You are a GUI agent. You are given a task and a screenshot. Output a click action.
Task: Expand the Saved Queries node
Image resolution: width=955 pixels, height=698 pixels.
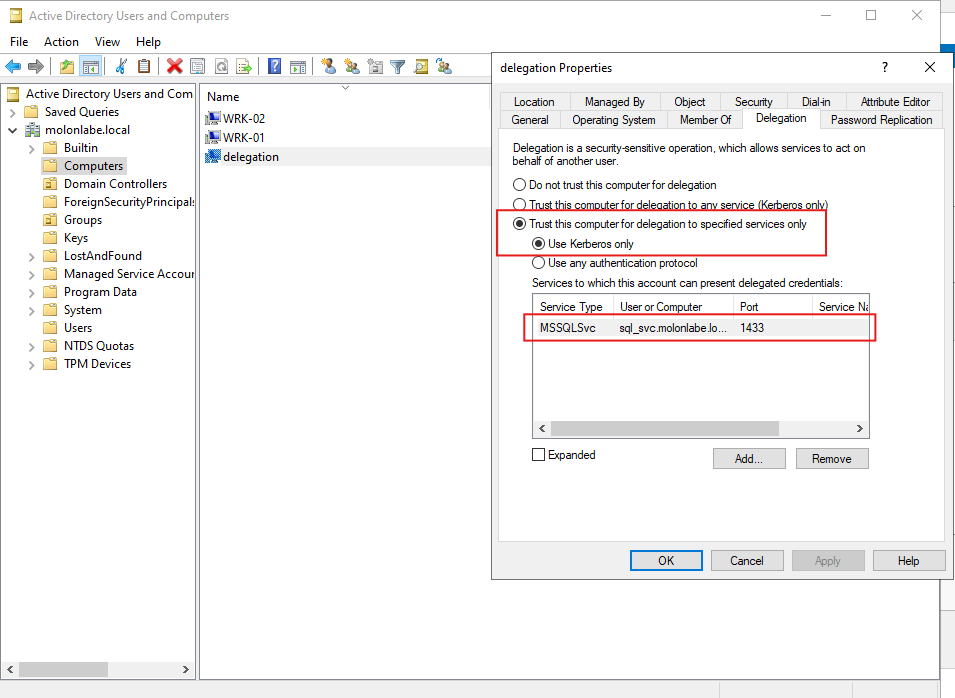coord(13,112)
